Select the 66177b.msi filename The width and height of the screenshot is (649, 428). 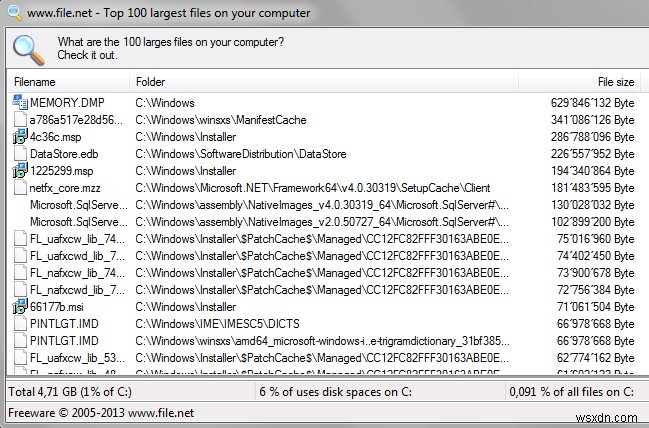pos(56,307)
